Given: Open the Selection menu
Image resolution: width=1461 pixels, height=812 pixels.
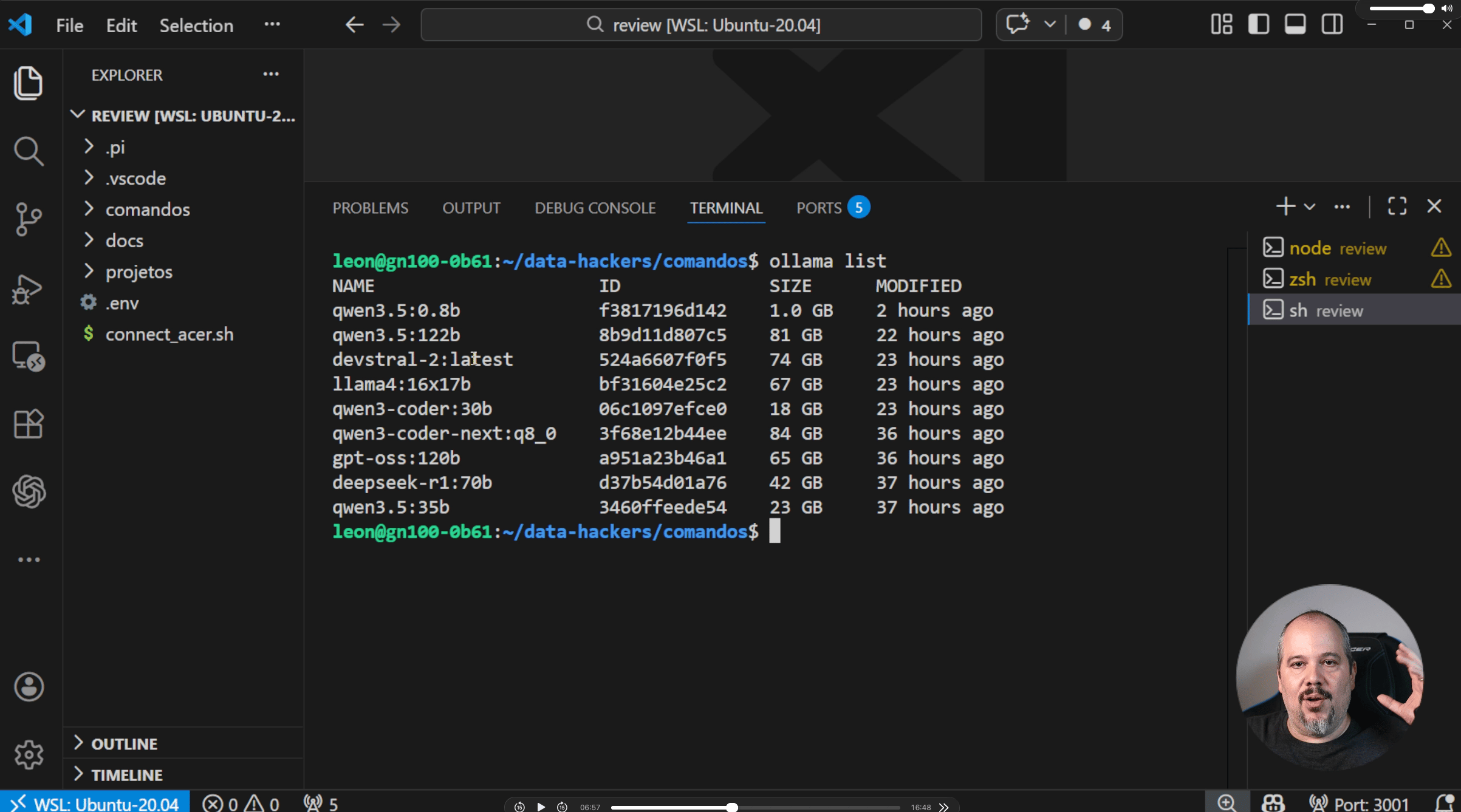Looking at the screenshot, I should pyautogui.click(x=196, y=26).
